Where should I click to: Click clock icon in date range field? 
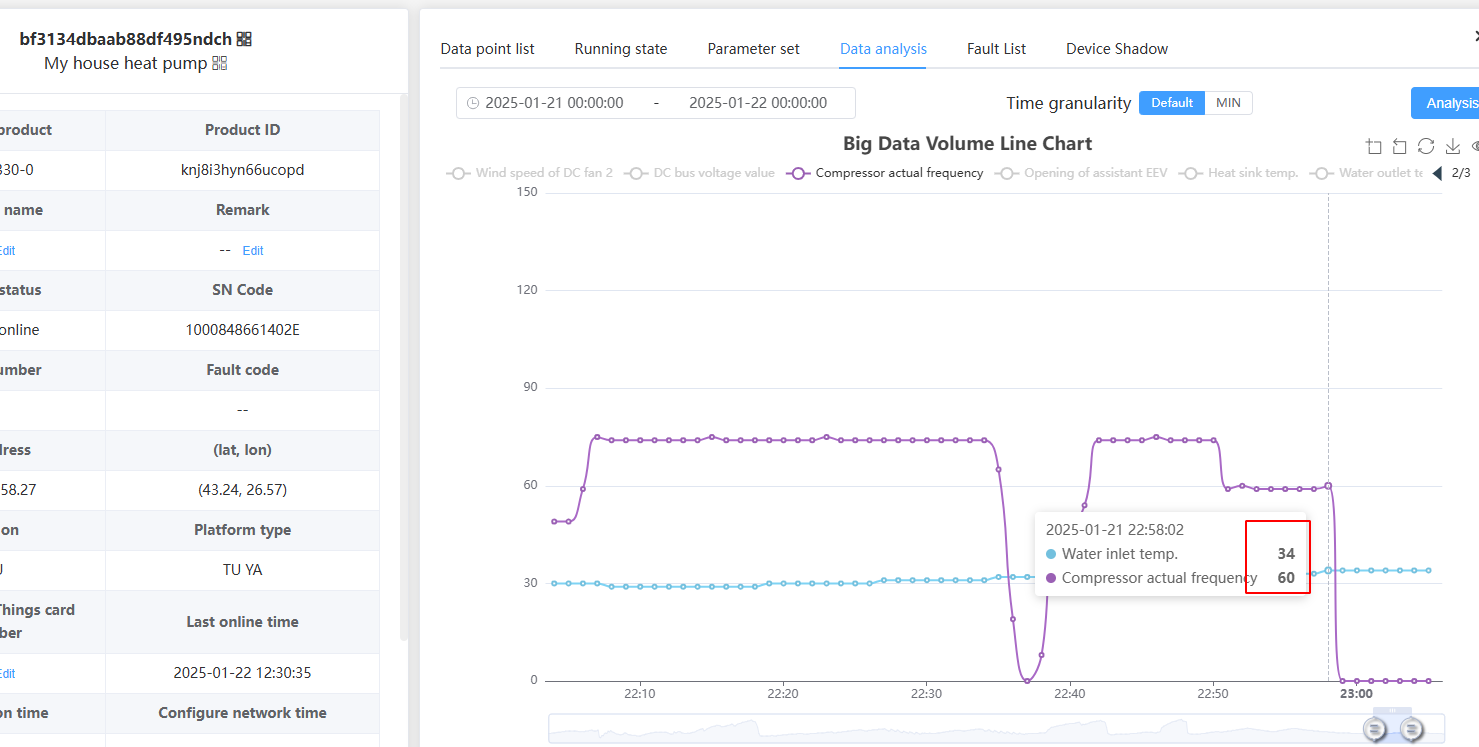(x=473, y=103)
